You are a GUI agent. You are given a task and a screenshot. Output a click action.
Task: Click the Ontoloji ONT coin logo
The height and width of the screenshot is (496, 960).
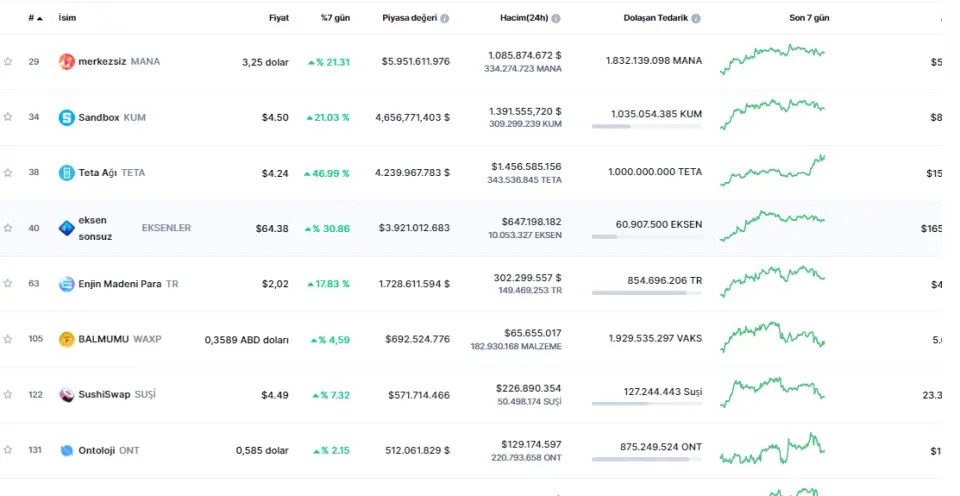tap(67, 450)
